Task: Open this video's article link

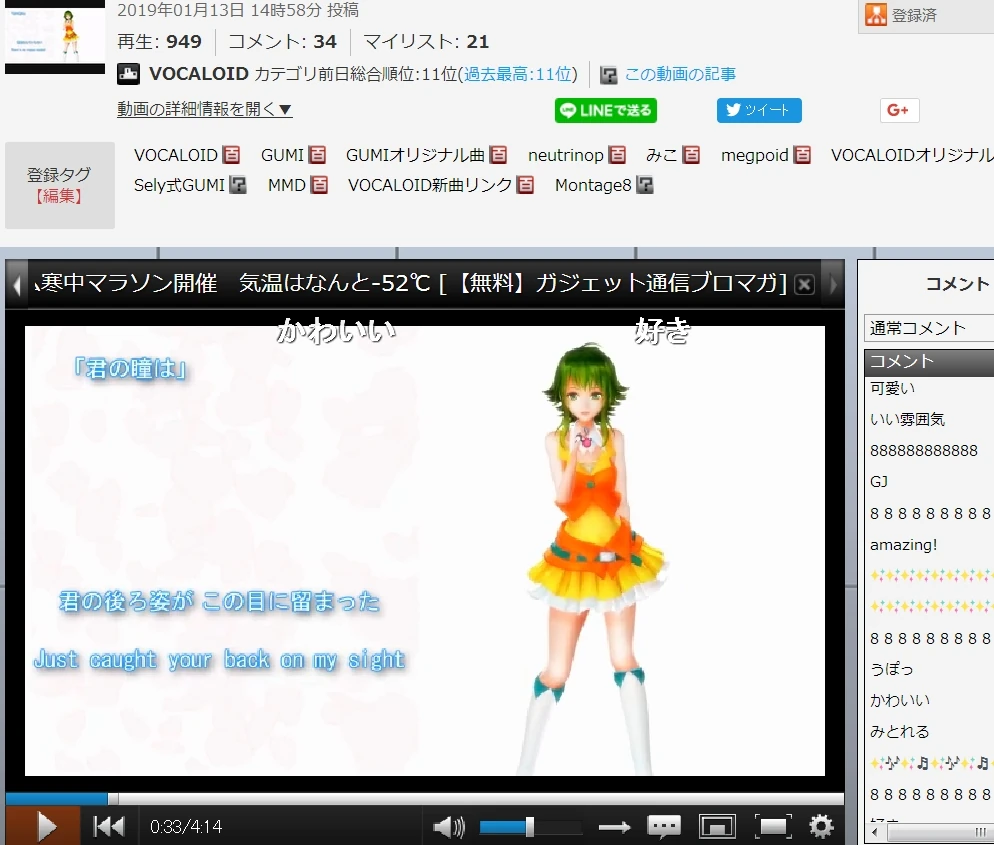Action: click(x=680, y=74)
